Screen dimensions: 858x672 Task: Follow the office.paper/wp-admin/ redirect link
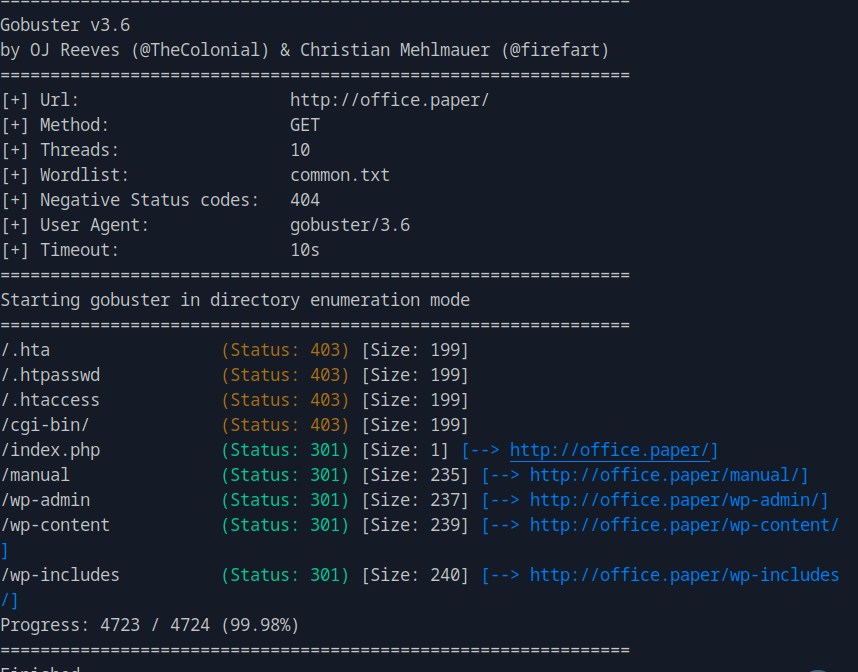678,500
